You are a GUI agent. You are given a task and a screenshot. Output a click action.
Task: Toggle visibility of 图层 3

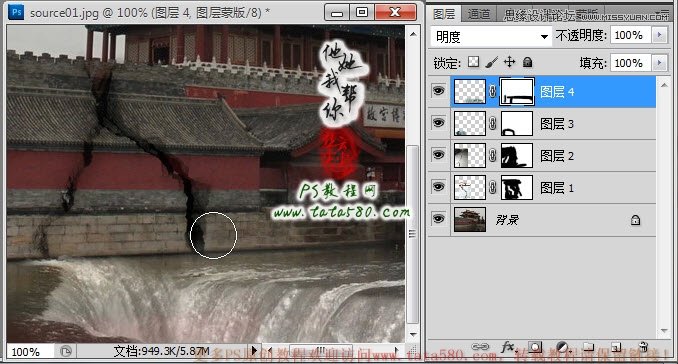[438, 123]
